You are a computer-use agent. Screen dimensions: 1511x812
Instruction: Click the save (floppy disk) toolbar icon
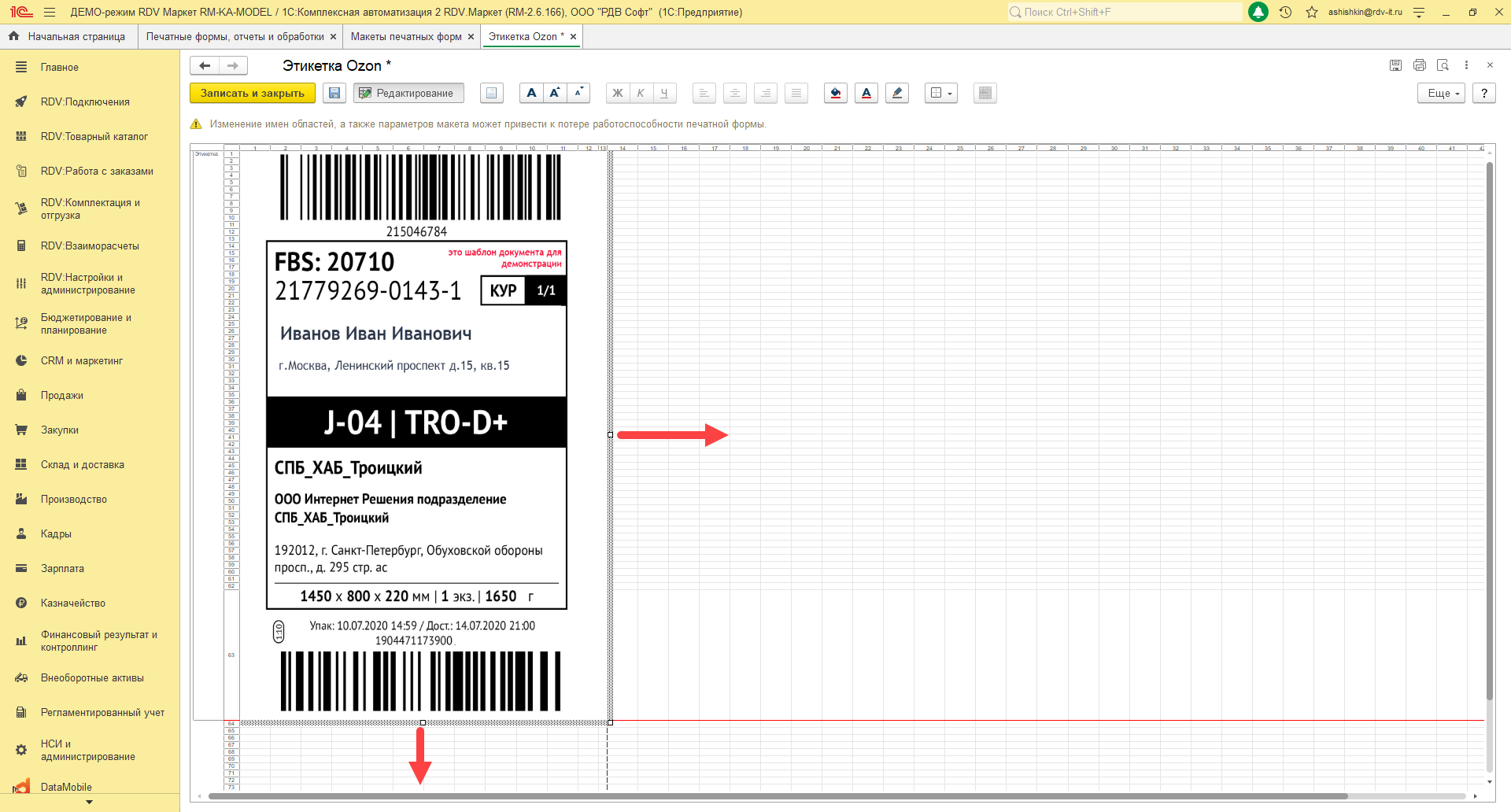point(334,93)
